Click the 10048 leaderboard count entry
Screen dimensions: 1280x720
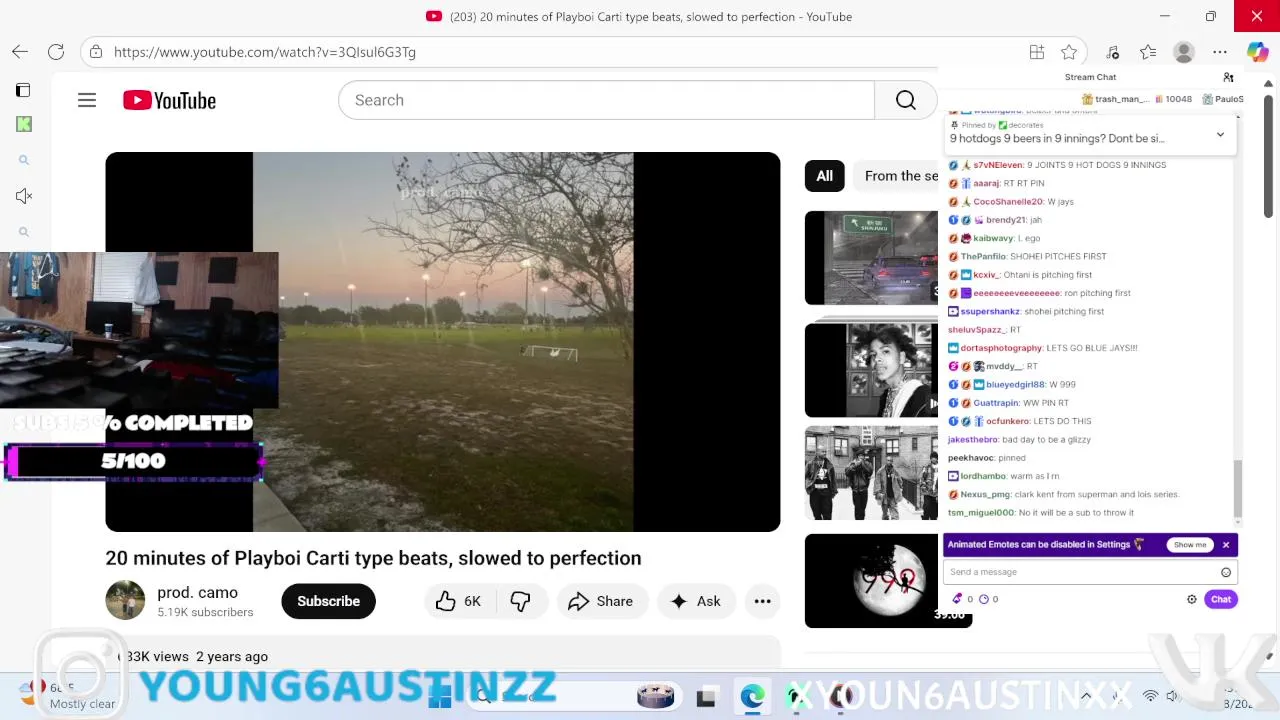(1174, 99)
